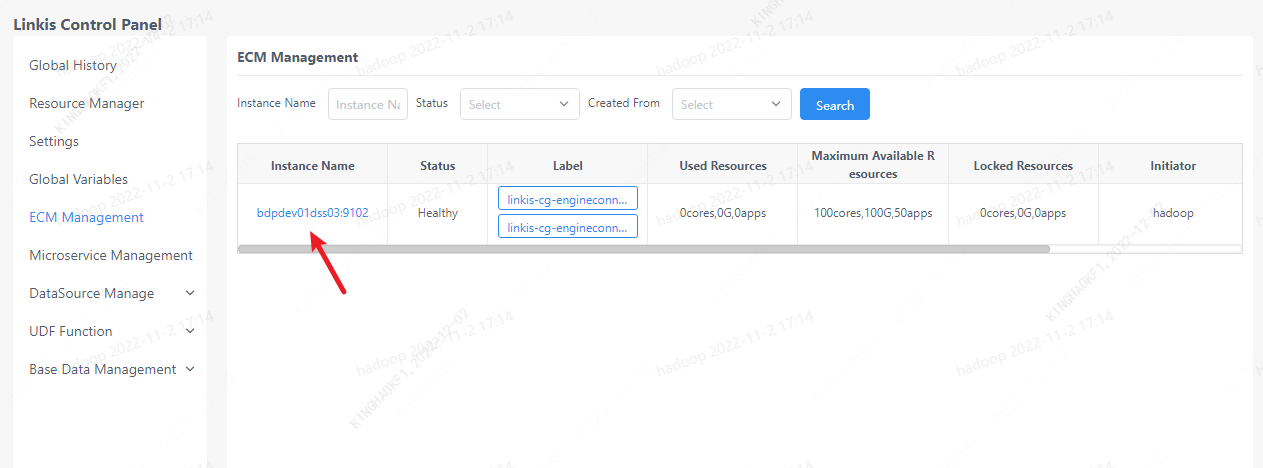Expand UDF Function submenu chevron
The height and width of the screenshot is (468, 1263).
(x=190, y=331)
